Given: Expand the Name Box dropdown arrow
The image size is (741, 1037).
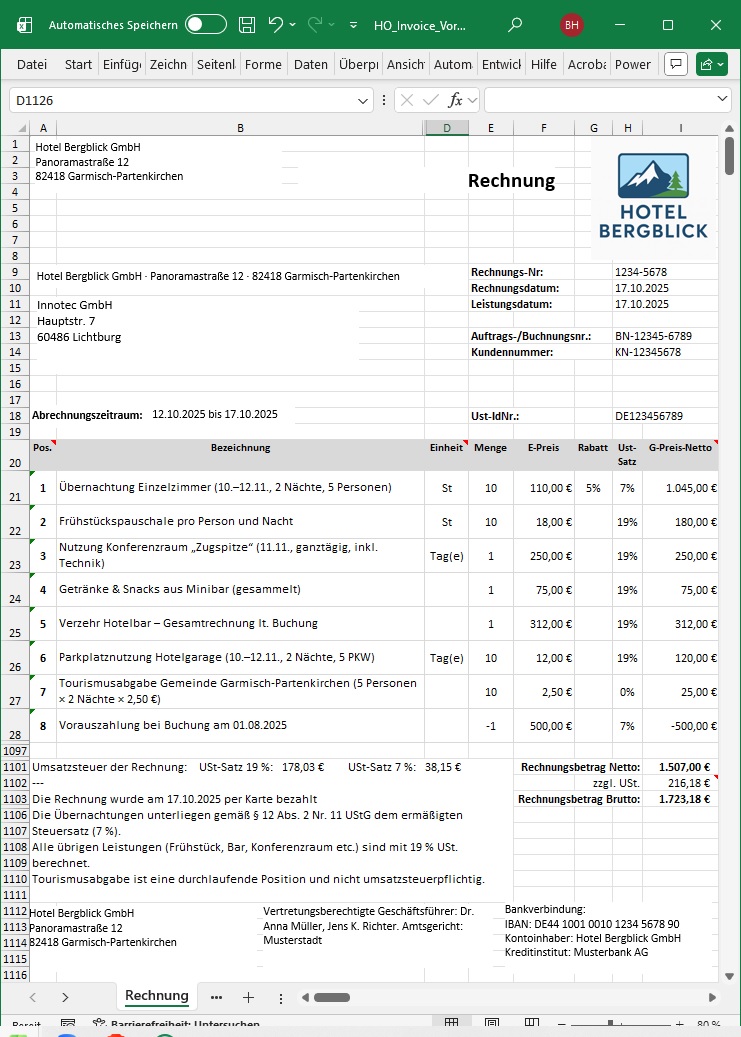Looking at the screenshot, I should (364, 100).
